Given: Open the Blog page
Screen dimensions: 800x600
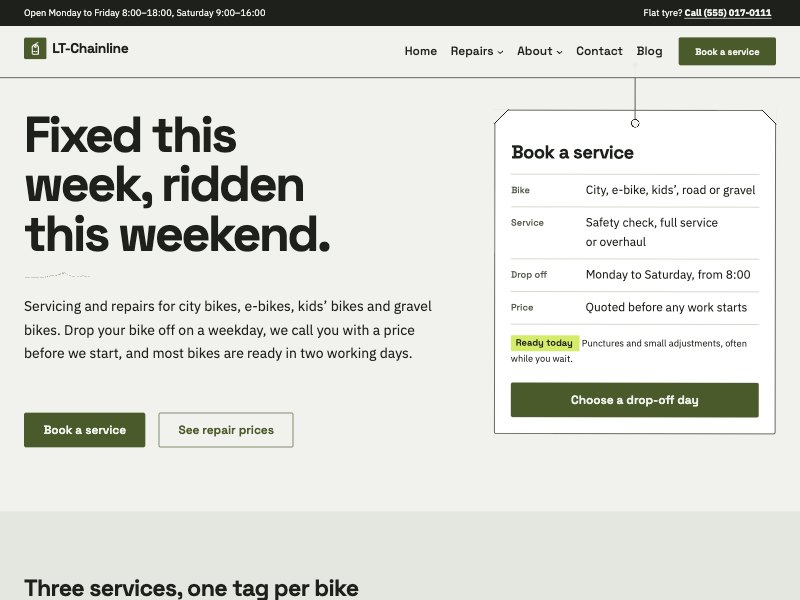Looking at the screenshot, I should 649,51.
